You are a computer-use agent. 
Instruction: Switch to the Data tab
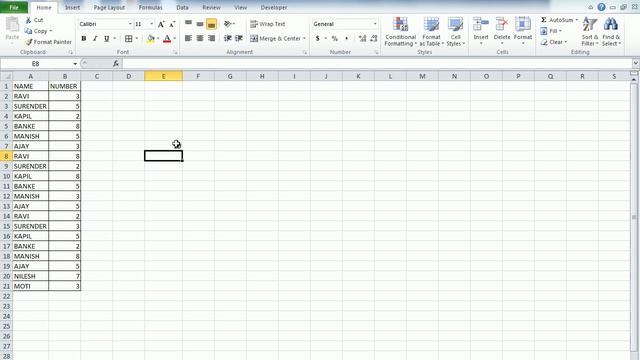click(182, 7)
